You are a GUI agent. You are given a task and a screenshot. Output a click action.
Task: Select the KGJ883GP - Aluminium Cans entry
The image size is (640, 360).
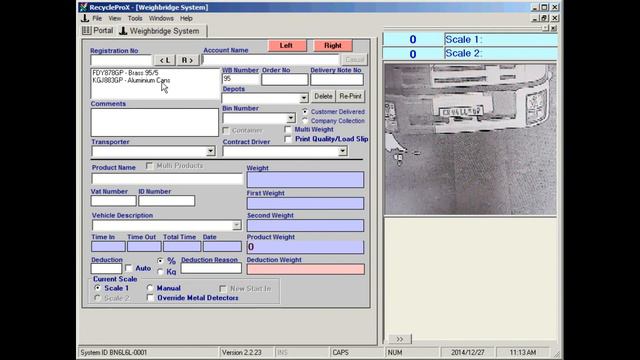click(x=131, y=80)
